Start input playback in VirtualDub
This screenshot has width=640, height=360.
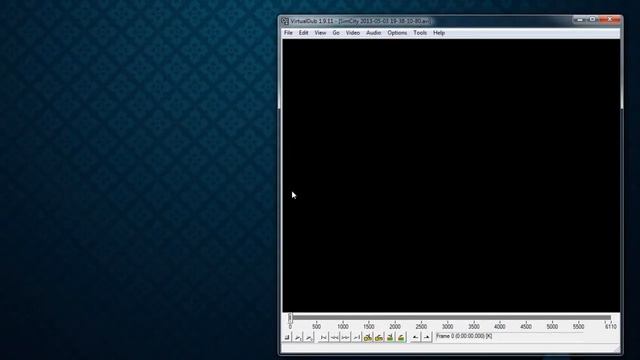pyautogui.click(x=298, y=337)
